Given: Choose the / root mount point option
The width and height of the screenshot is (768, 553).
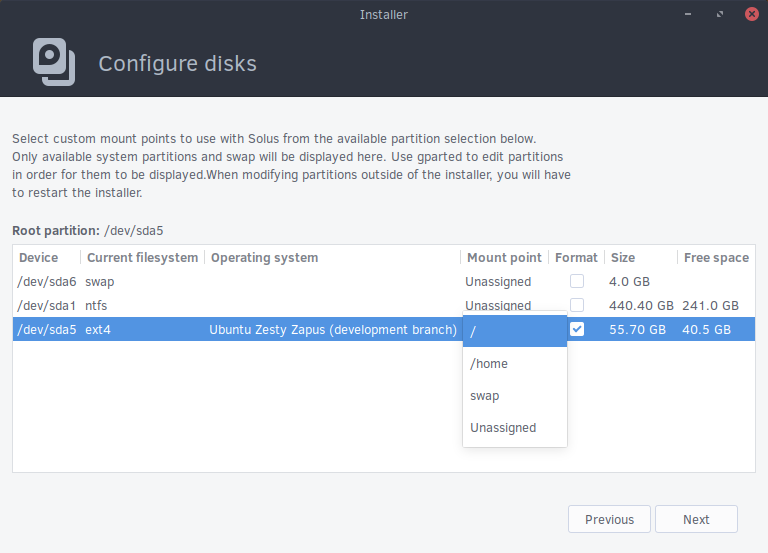Looking at the screenshot, I should point(515,331).
